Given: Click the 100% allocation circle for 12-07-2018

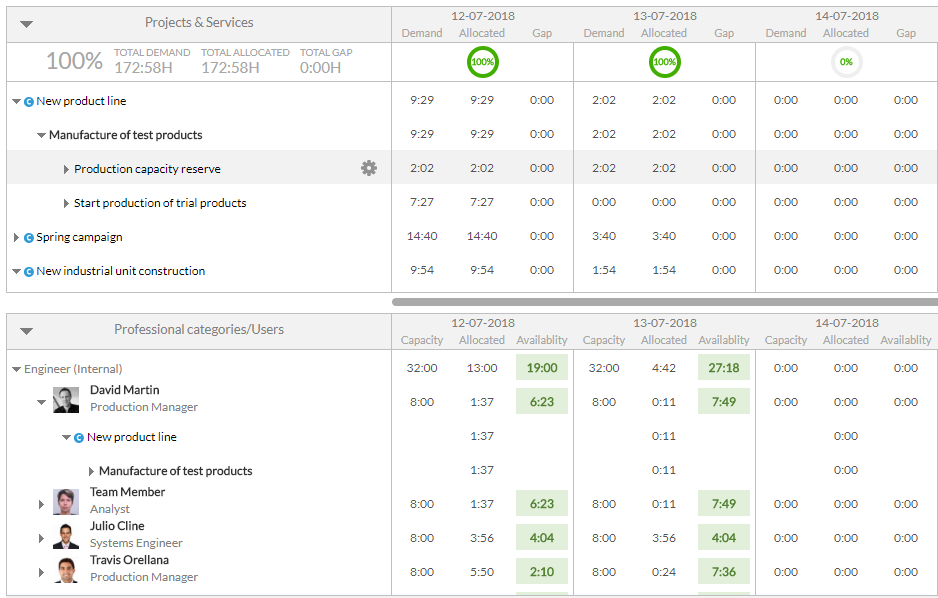Looking at the screenshot, I should coord(482,62).
